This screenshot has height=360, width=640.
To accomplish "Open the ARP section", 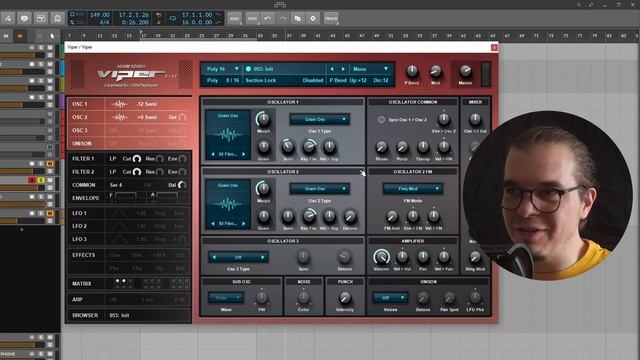I will [x=78, y=300].
